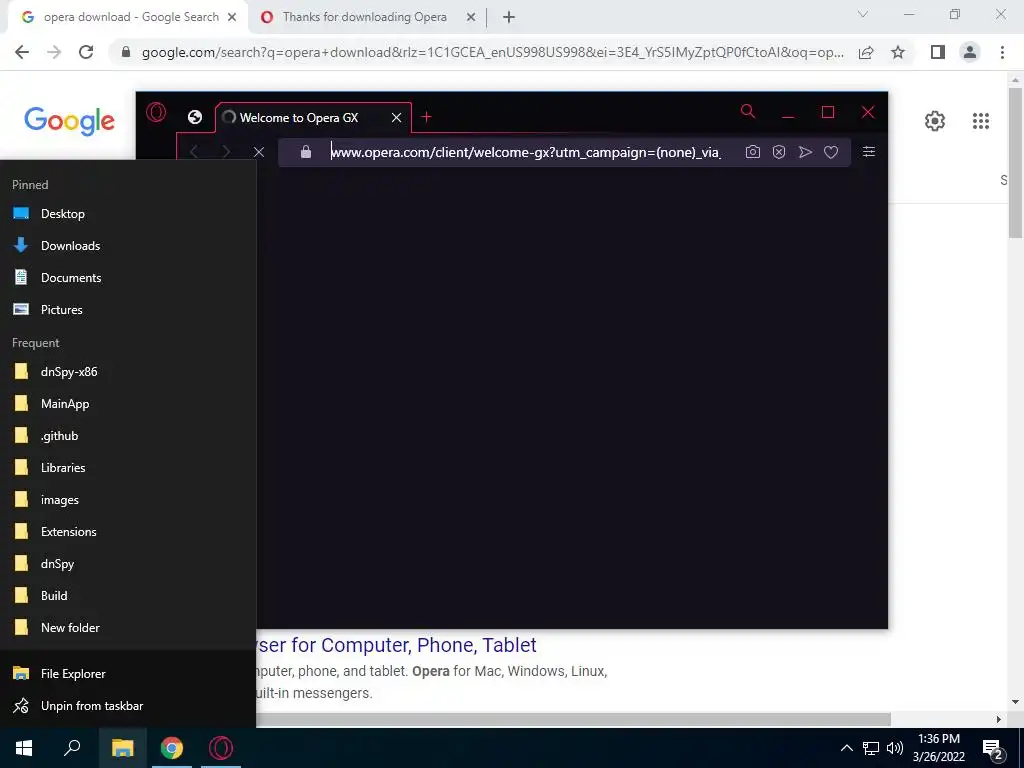
Task: Open Pictures from the jump list
Action: [128, 310]
